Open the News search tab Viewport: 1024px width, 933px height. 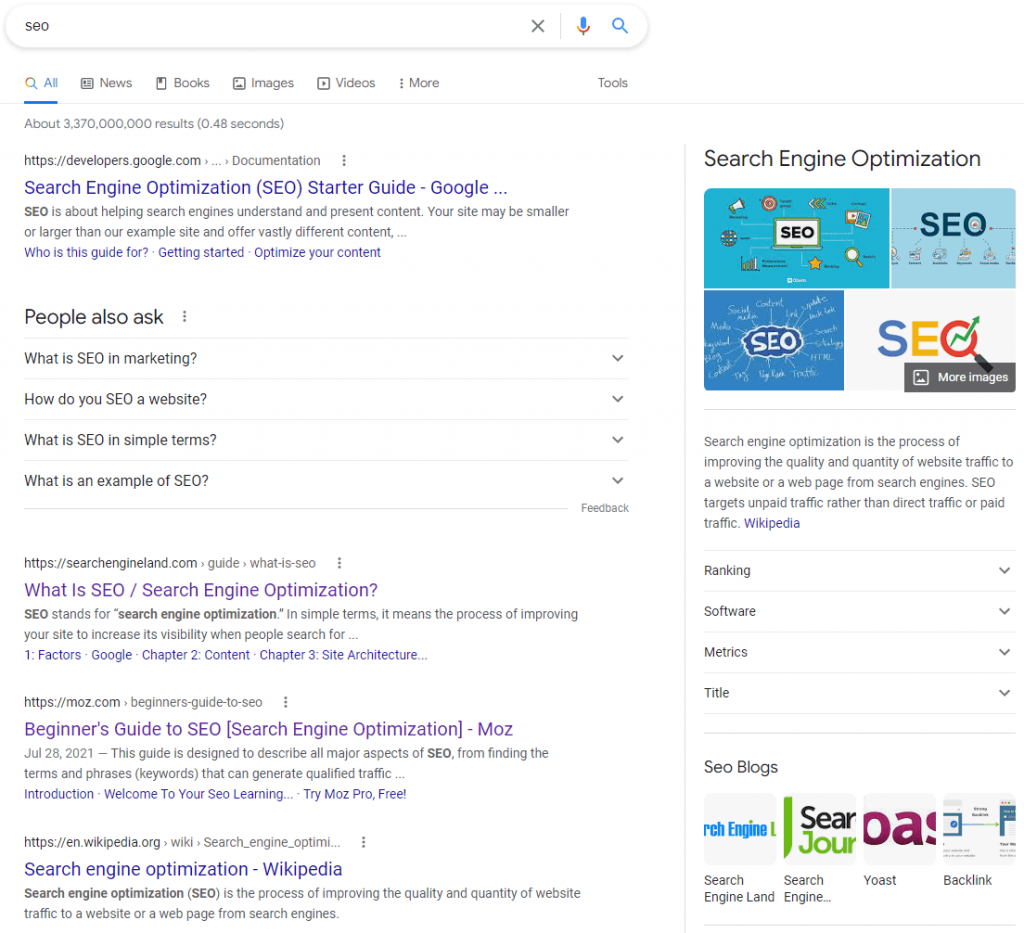106,83
